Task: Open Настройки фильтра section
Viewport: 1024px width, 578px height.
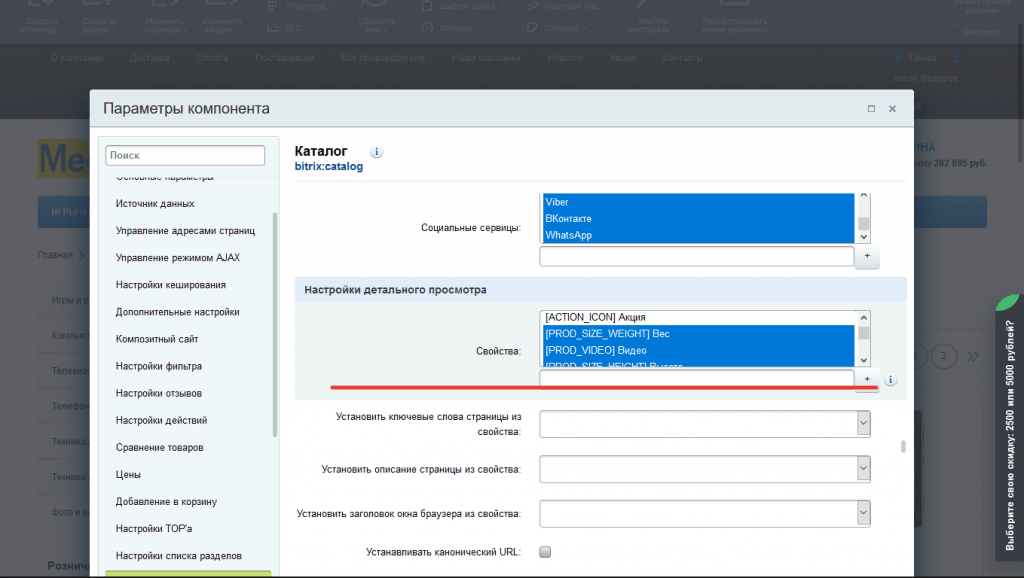Action: click(159, 366)
